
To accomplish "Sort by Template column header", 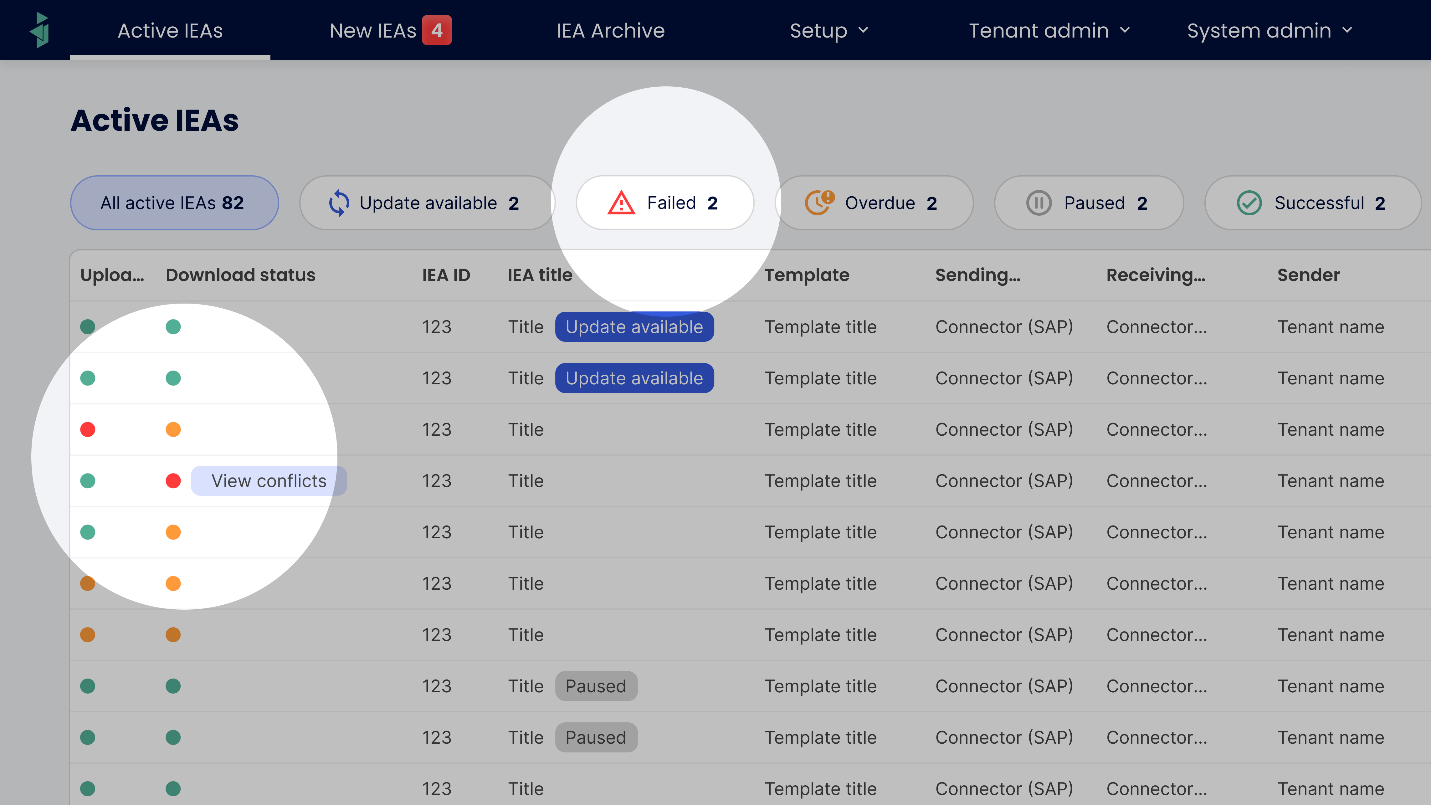I will click(x=807, y=275).
